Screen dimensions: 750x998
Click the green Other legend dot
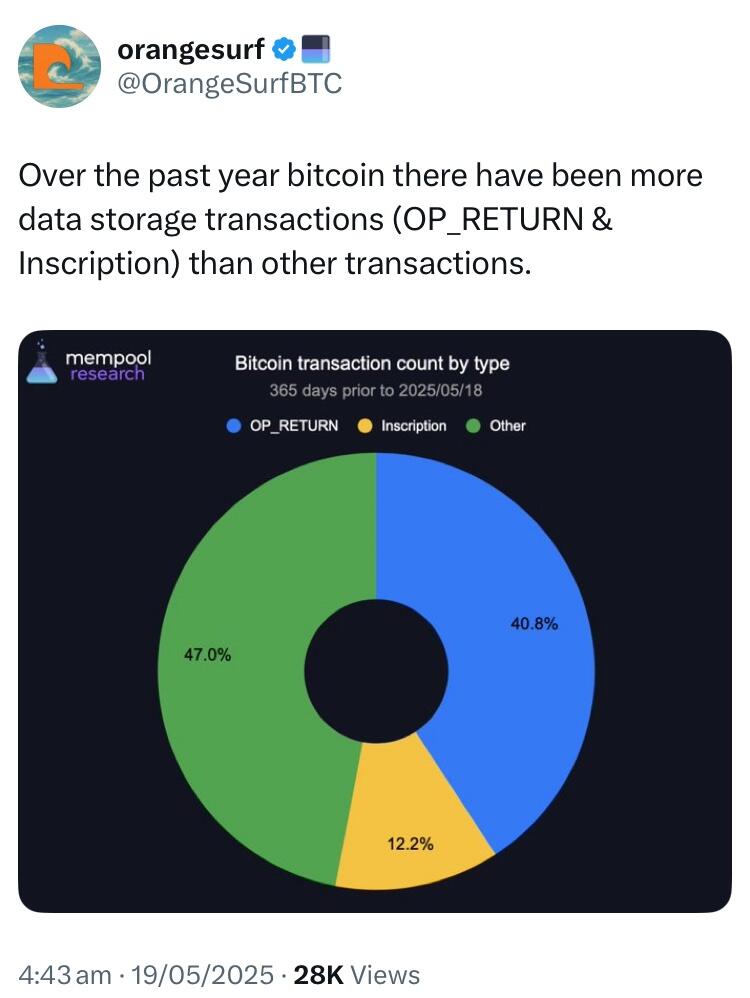pos(473,426)
